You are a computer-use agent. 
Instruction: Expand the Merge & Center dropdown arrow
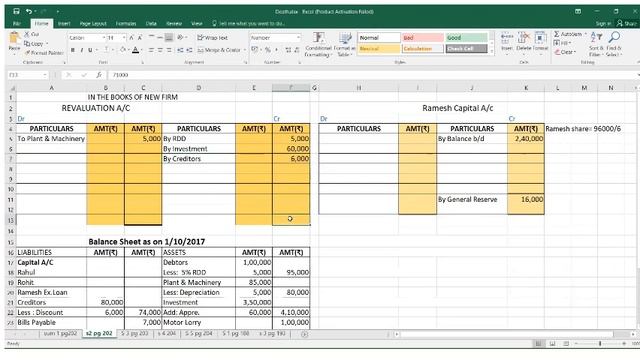point(244,50)
